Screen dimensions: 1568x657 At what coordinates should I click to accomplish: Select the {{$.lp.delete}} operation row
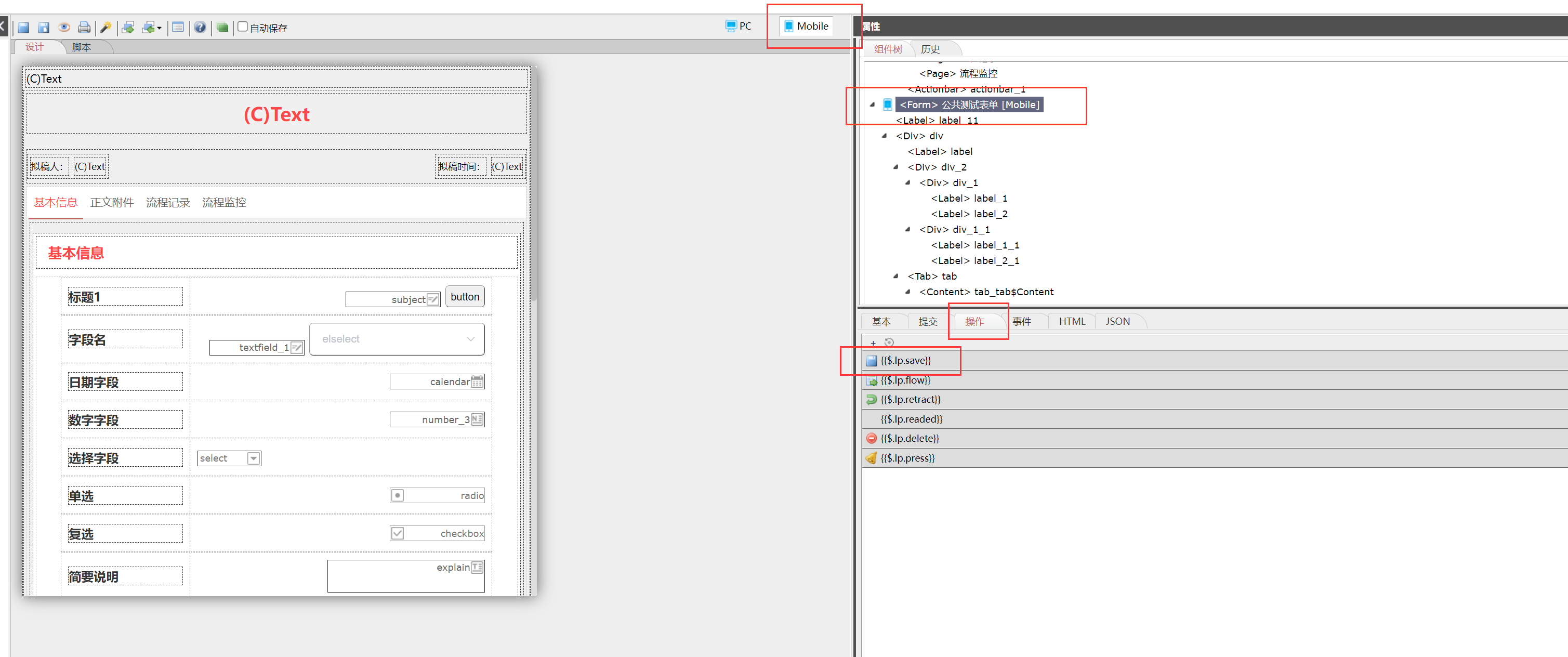coord(910,438)
